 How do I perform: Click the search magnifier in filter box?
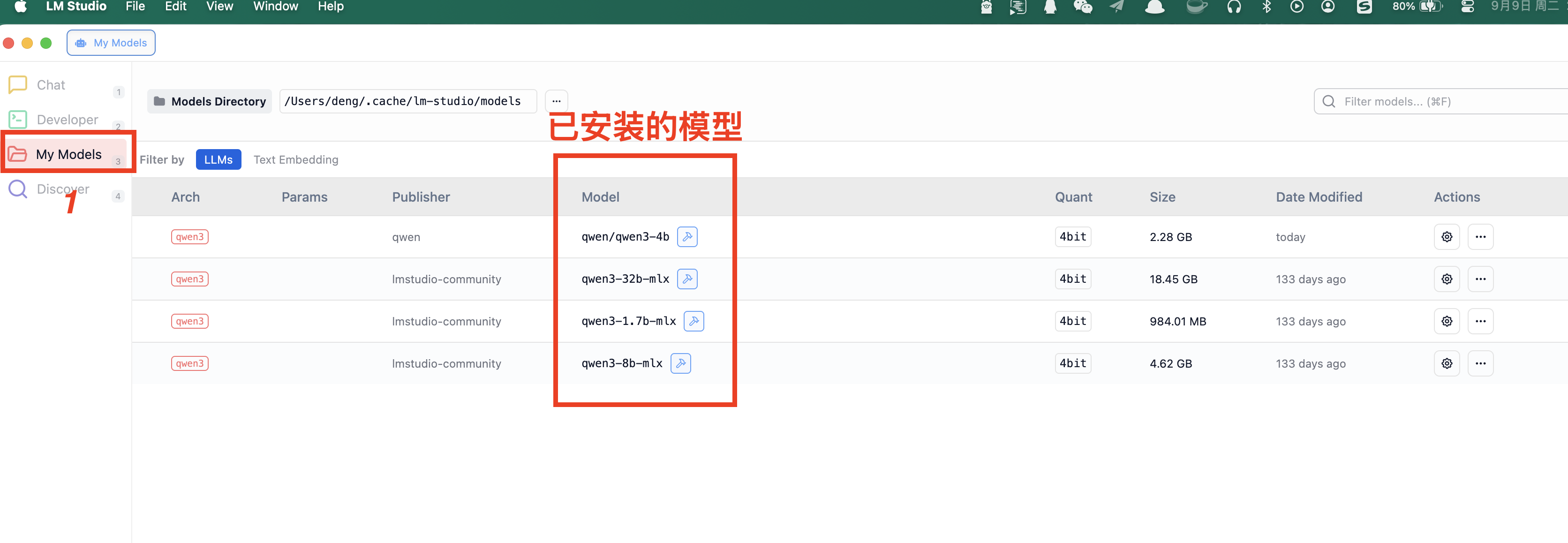[x=1329, y=101]
